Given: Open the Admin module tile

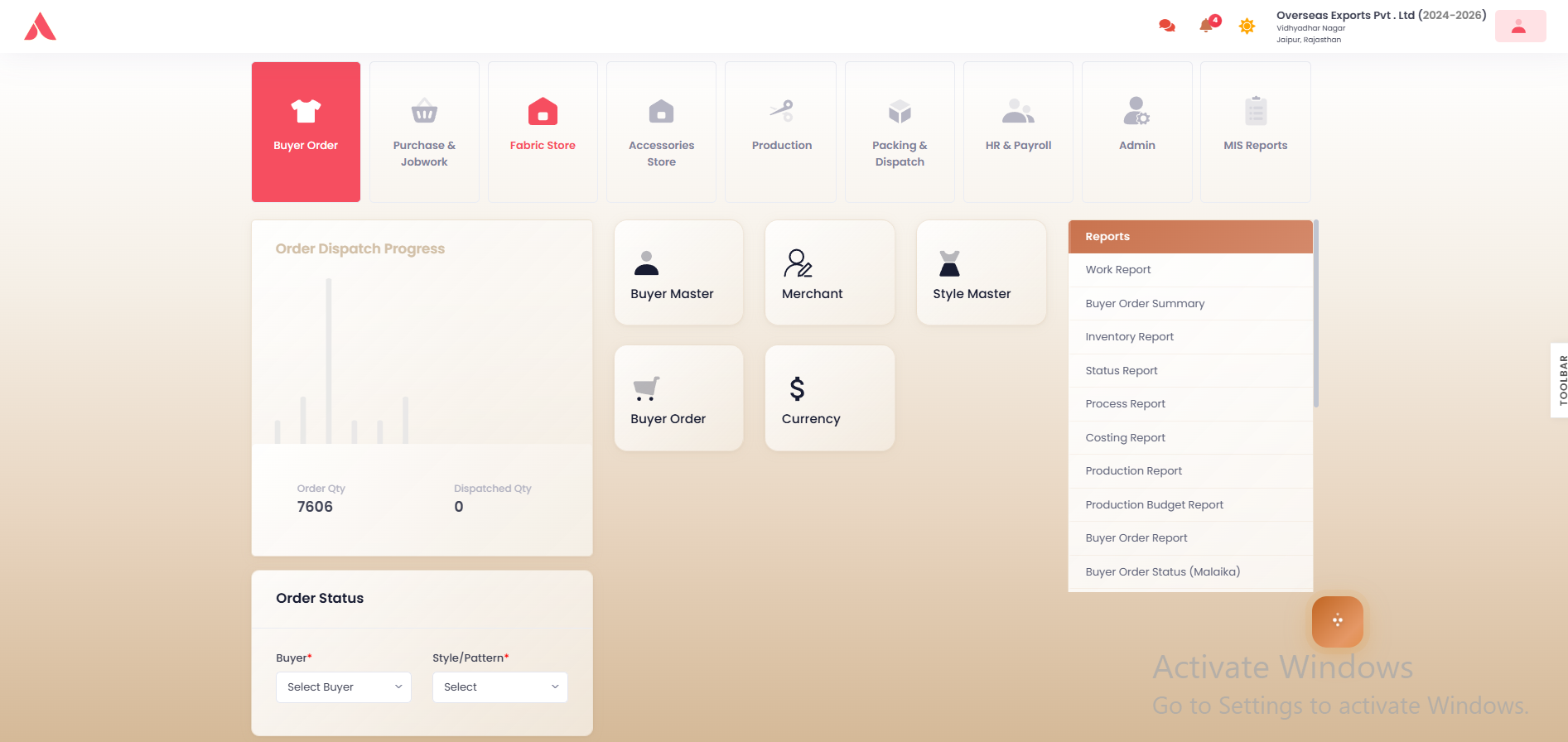Looking at the screenshot, I should tap(1136, 132).
